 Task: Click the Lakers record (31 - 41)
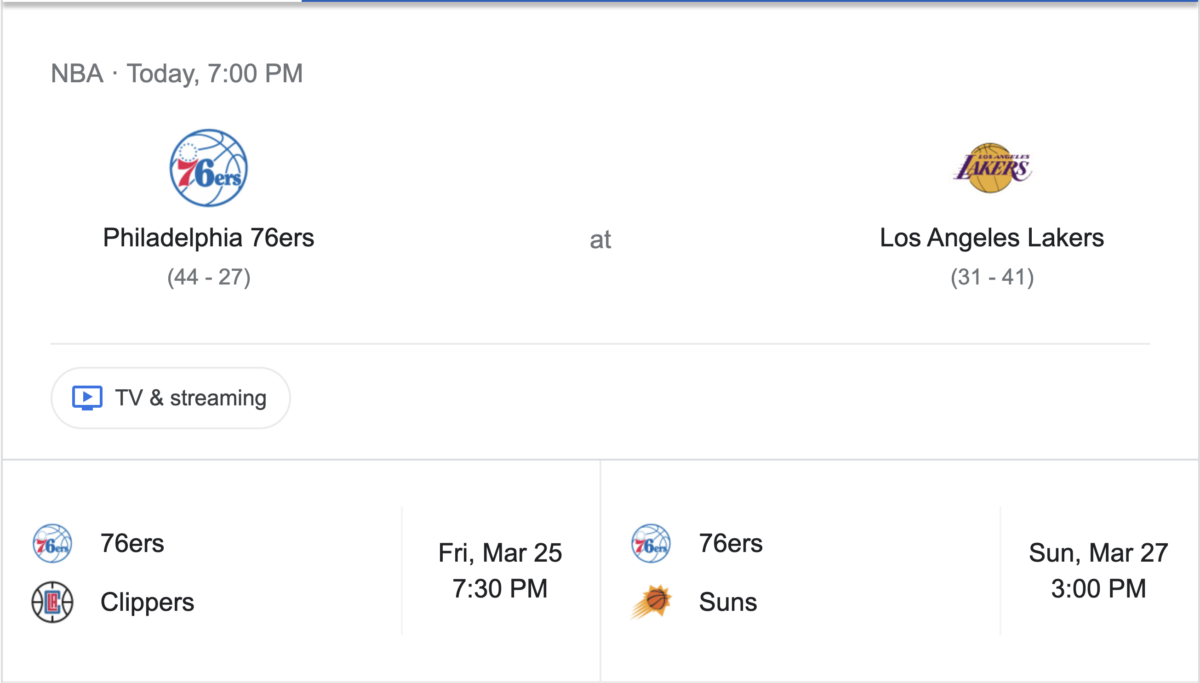[992, 277]
